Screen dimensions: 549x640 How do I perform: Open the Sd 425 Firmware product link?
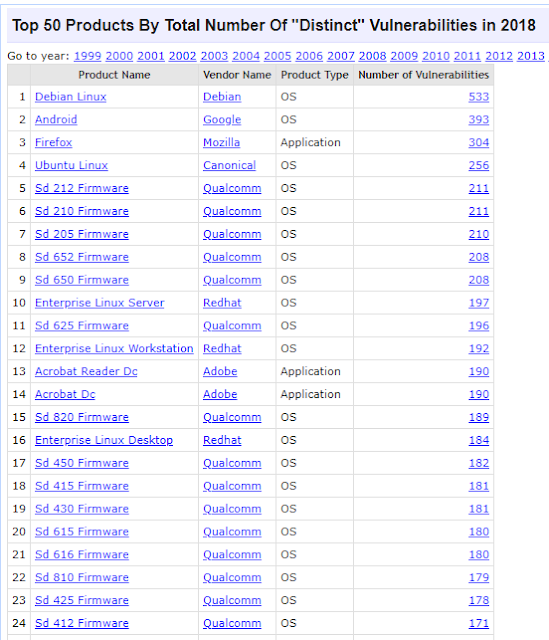tap(82, 600)
